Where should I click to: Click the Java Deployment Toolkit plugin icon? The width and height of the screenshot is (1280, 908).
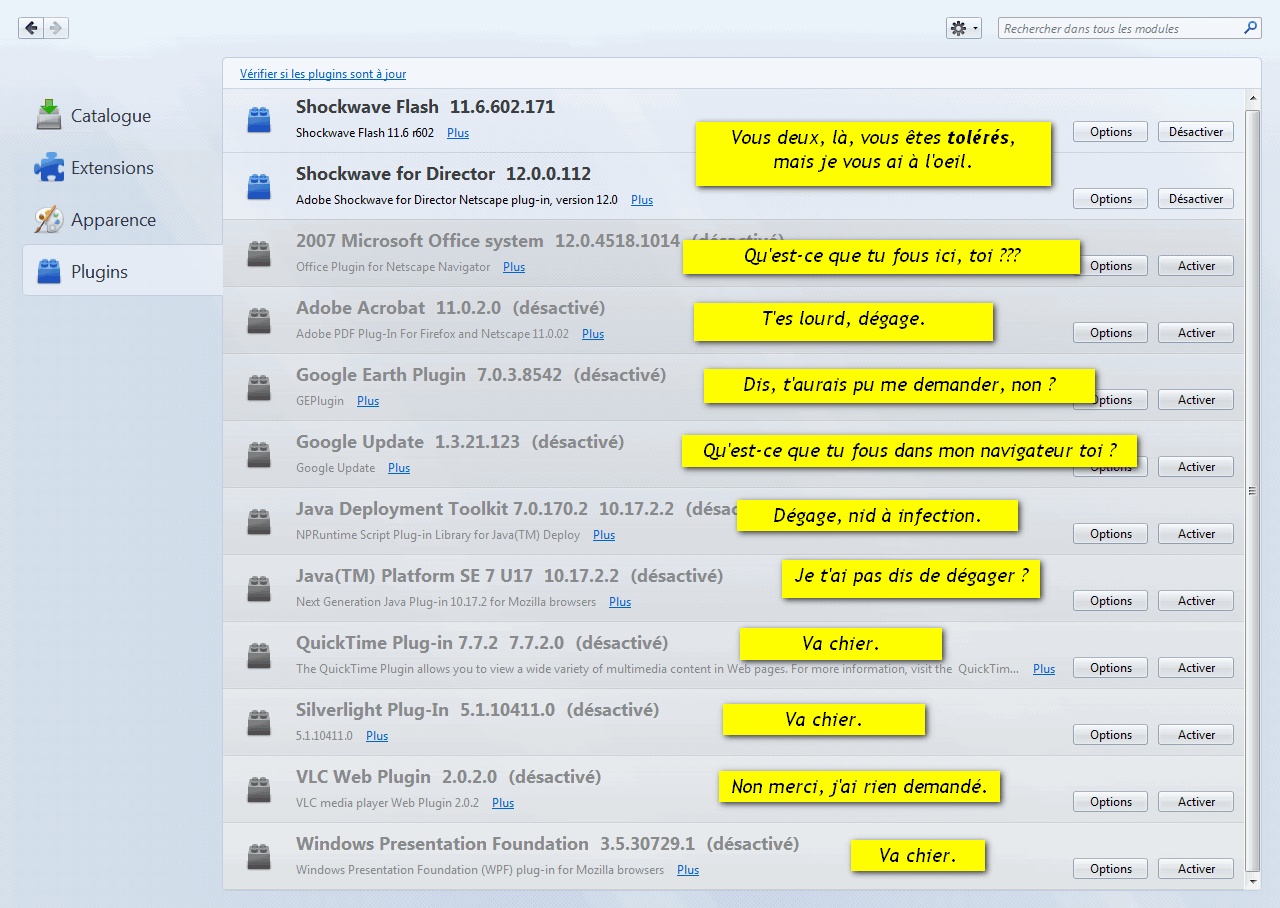(259, 521)
